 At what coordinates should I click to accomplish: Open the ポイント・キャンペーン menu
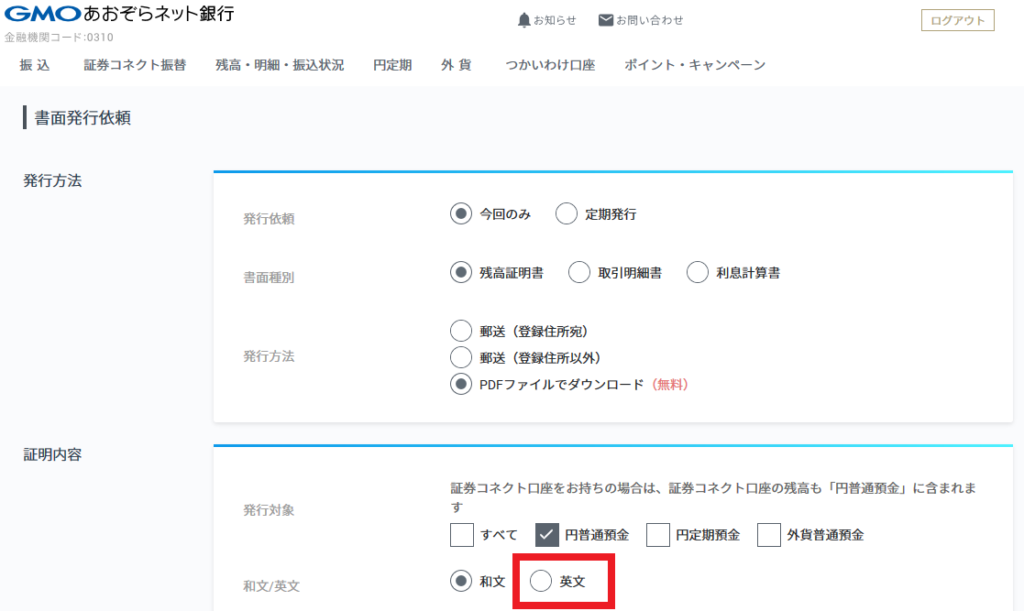(x=695, y=65)
